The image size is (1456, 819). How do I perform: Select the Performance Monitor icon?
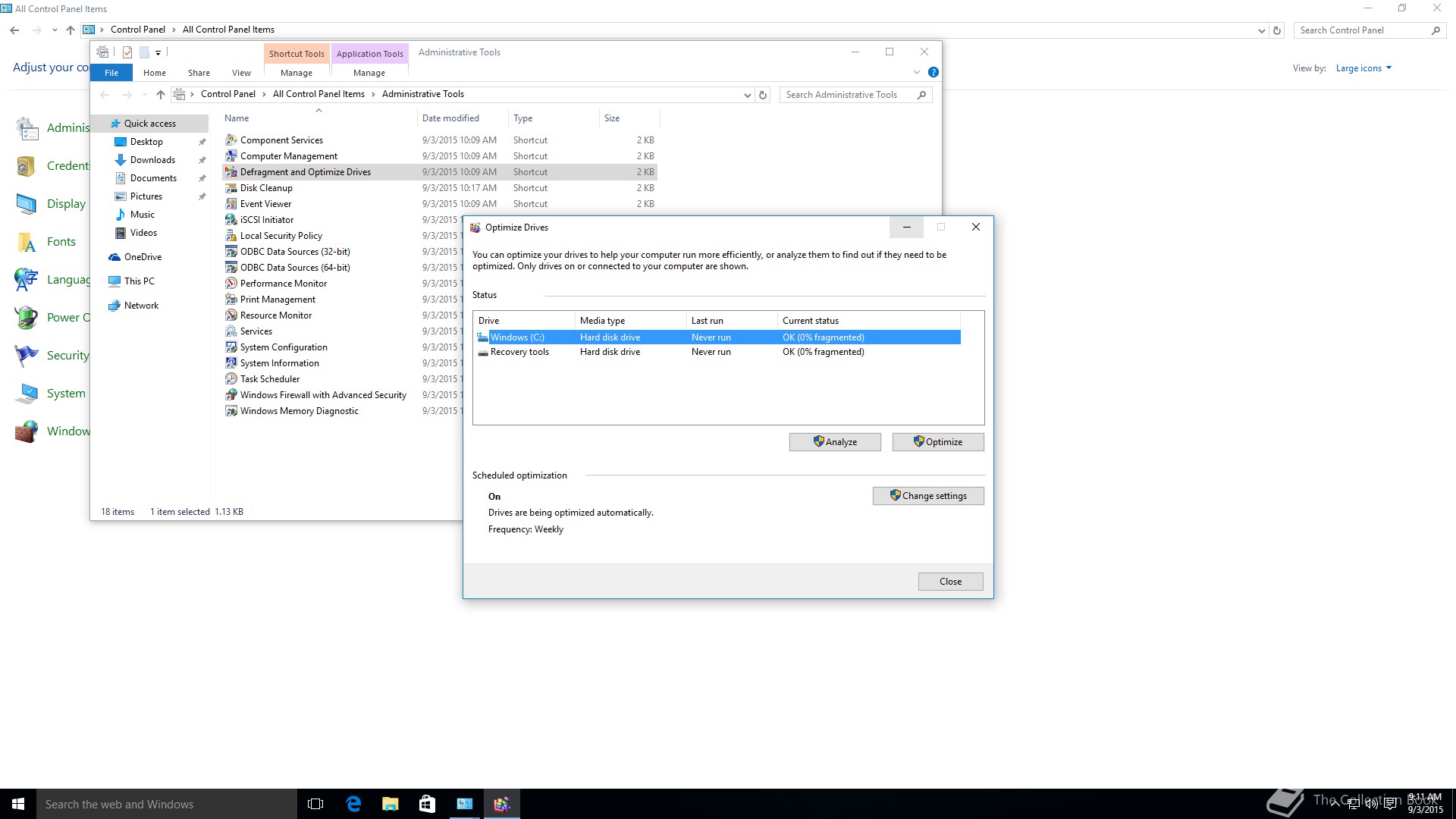(x=231, y=284)
